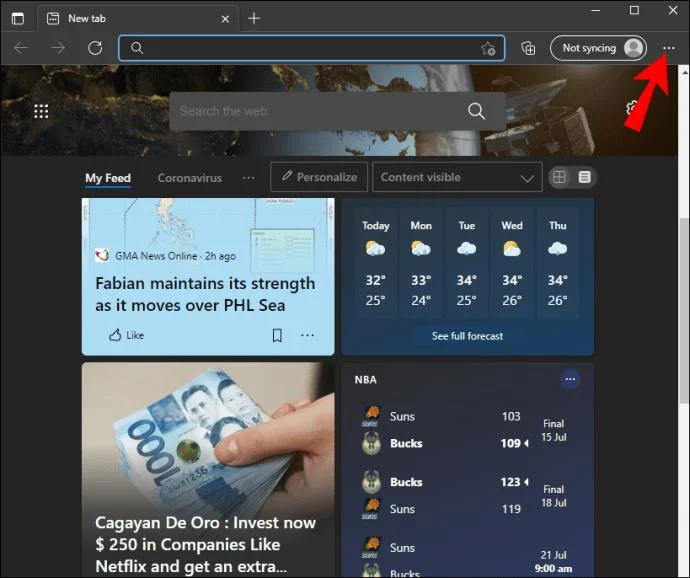Click the hand holding money thumbnail
This screenshot has width=690, height=578.
pyautogui.click(x=208, y=436)
